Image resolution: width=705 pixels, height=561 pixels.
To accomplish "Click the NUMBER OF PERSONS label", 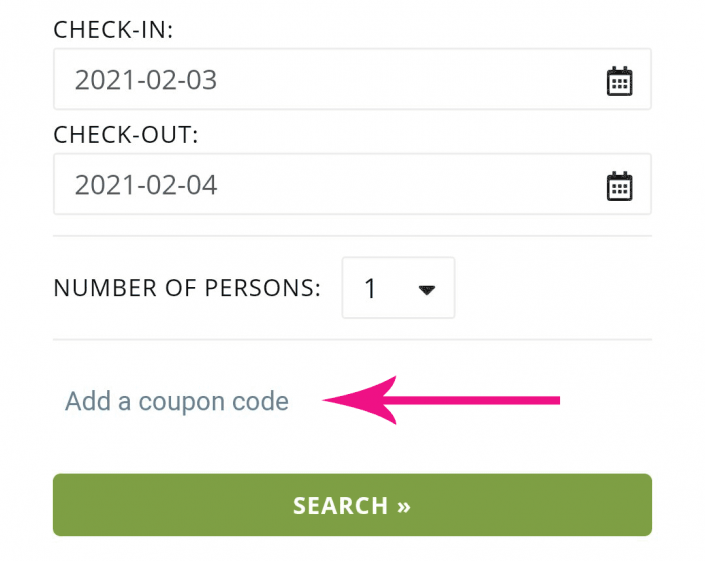I will (187, 288).
